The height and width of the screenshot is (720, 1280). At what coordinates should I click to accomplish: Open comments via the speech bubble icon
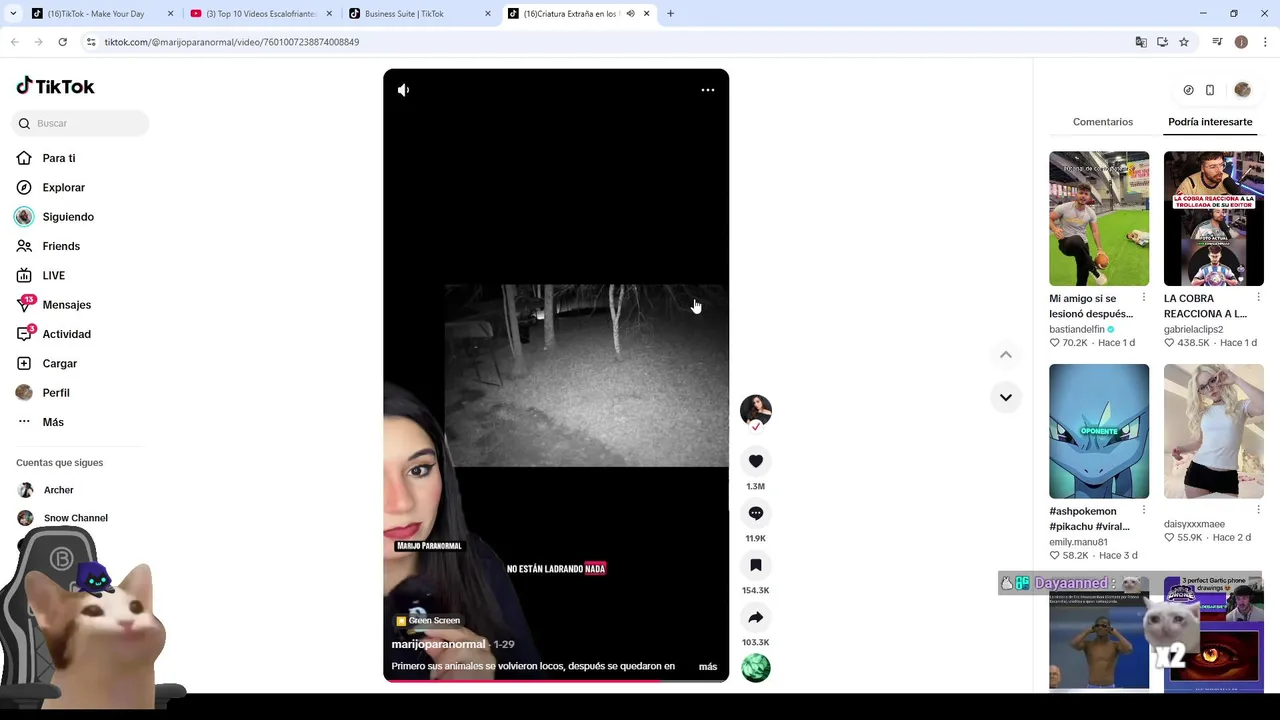[756, 513]
